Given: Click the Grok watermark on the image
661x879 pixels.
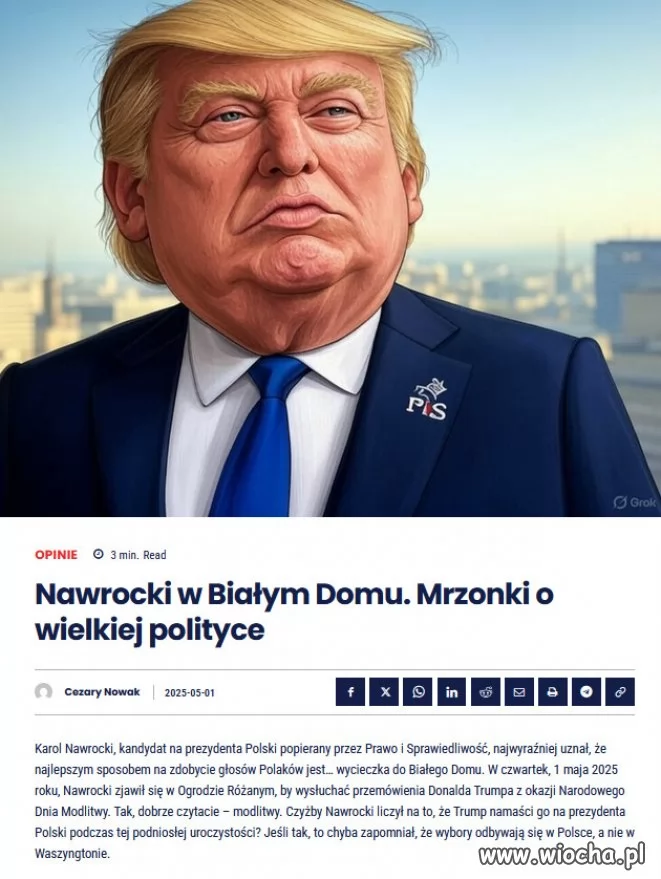Looking at the screenshot, I should click(x=634, y=502).
